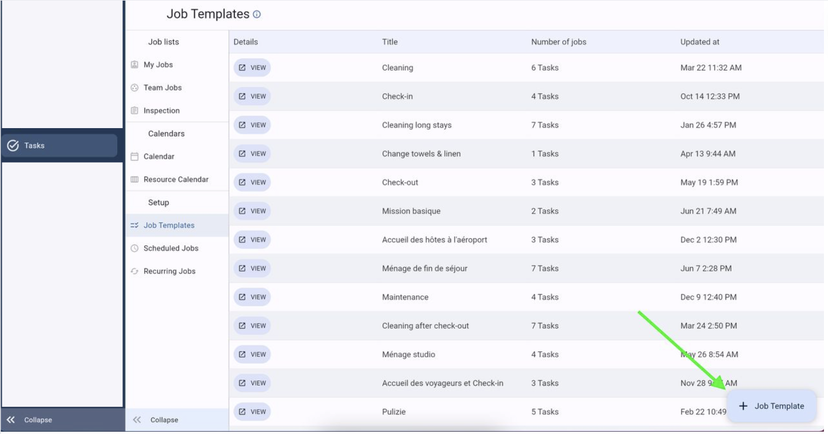This screenshot has height=434, width=828.
Task: Click the 'Mar 22 11:32 AM' date cell
Action: click(711, 68)
